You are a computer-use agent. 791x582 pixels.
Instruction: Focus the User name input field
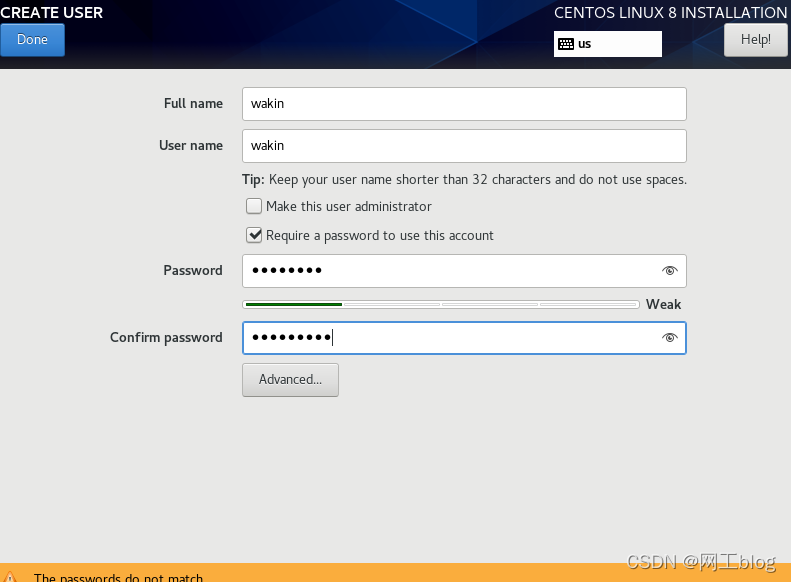click(x=464, y=146)
